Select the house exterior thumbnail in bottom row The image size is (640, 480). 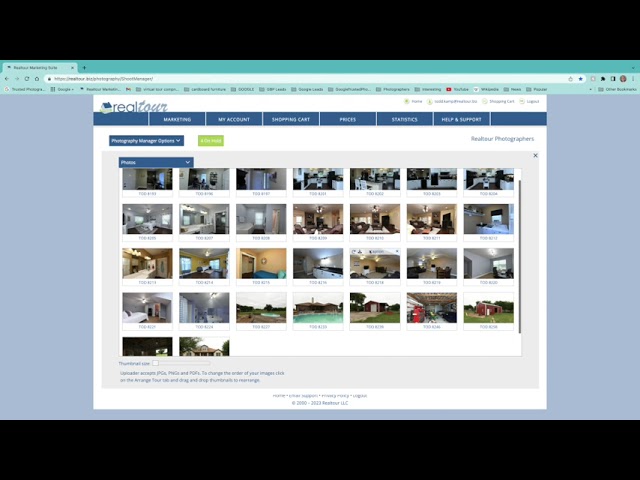[204, 347]
